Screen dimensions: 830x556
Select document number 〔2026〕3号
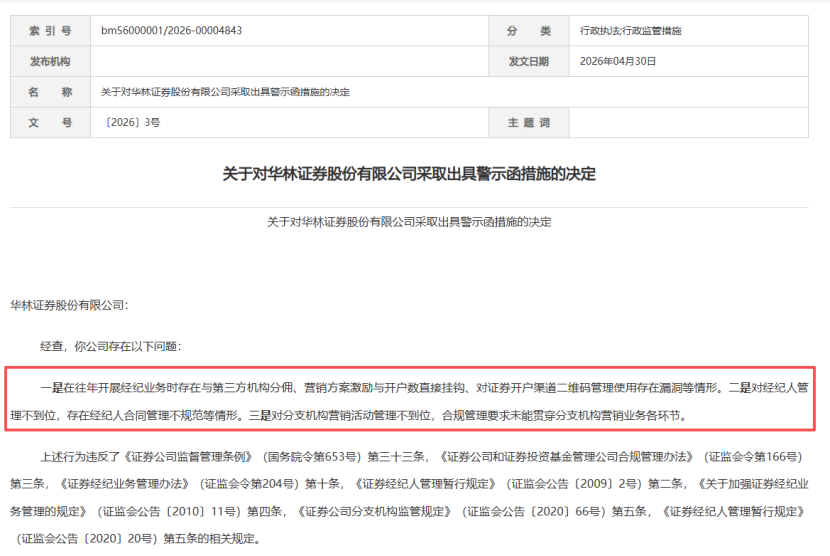pyautogui.click(x=131, y=123)
